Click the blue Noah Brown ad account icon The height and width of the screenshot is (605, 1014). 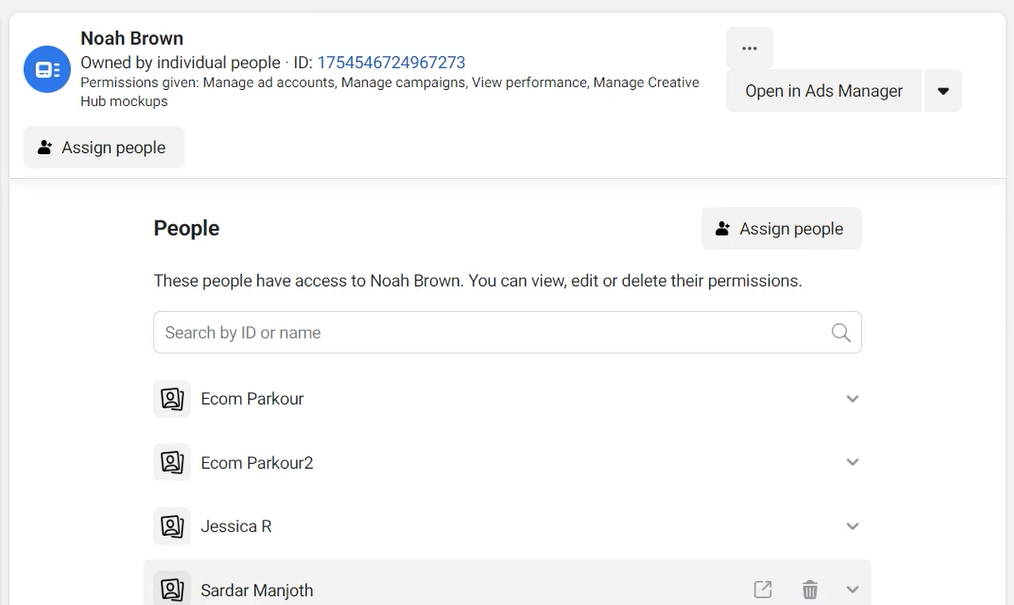47,69
